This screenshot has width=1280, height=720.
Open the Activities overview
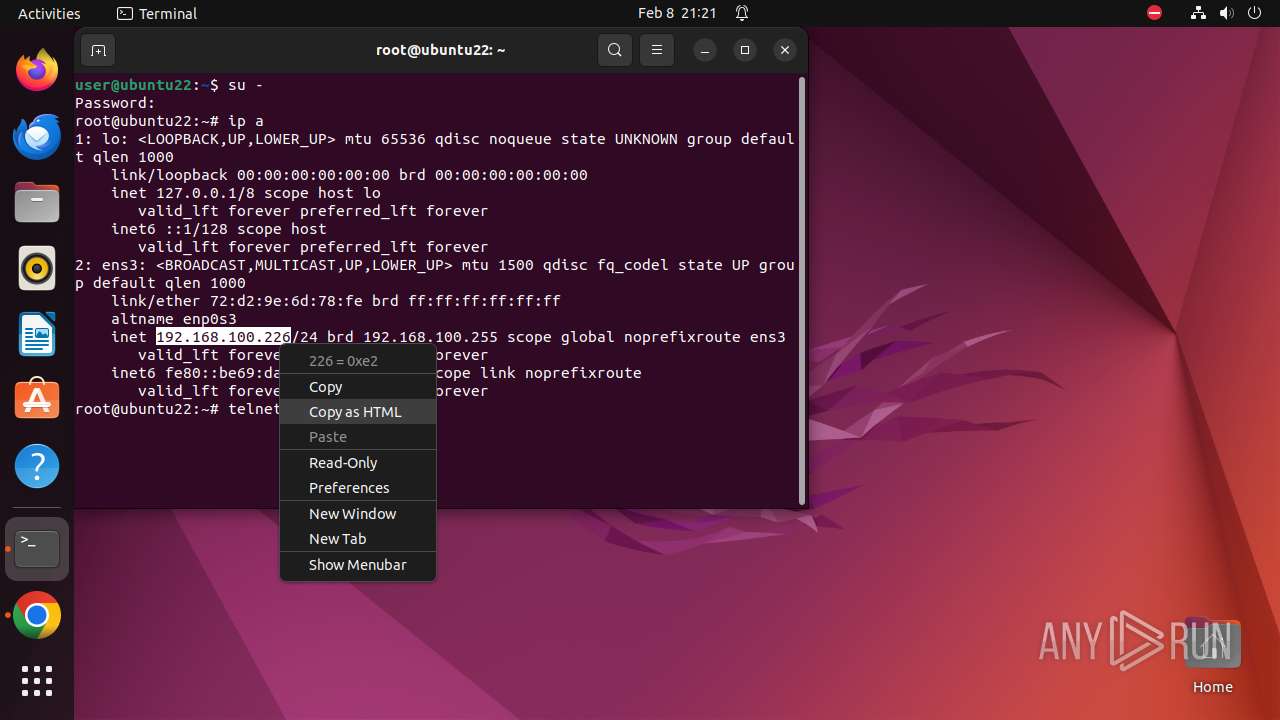click(49, 13)
